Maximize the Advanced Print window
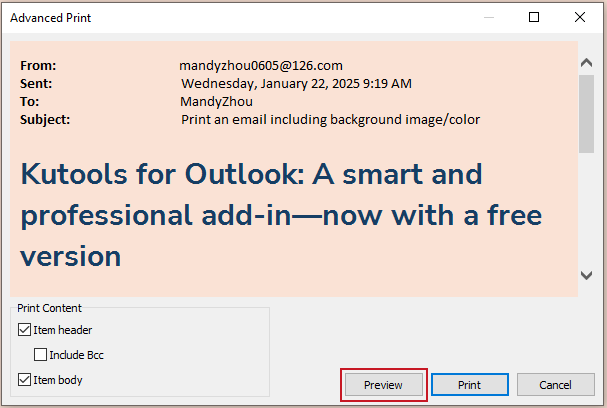 pos(534,17)
